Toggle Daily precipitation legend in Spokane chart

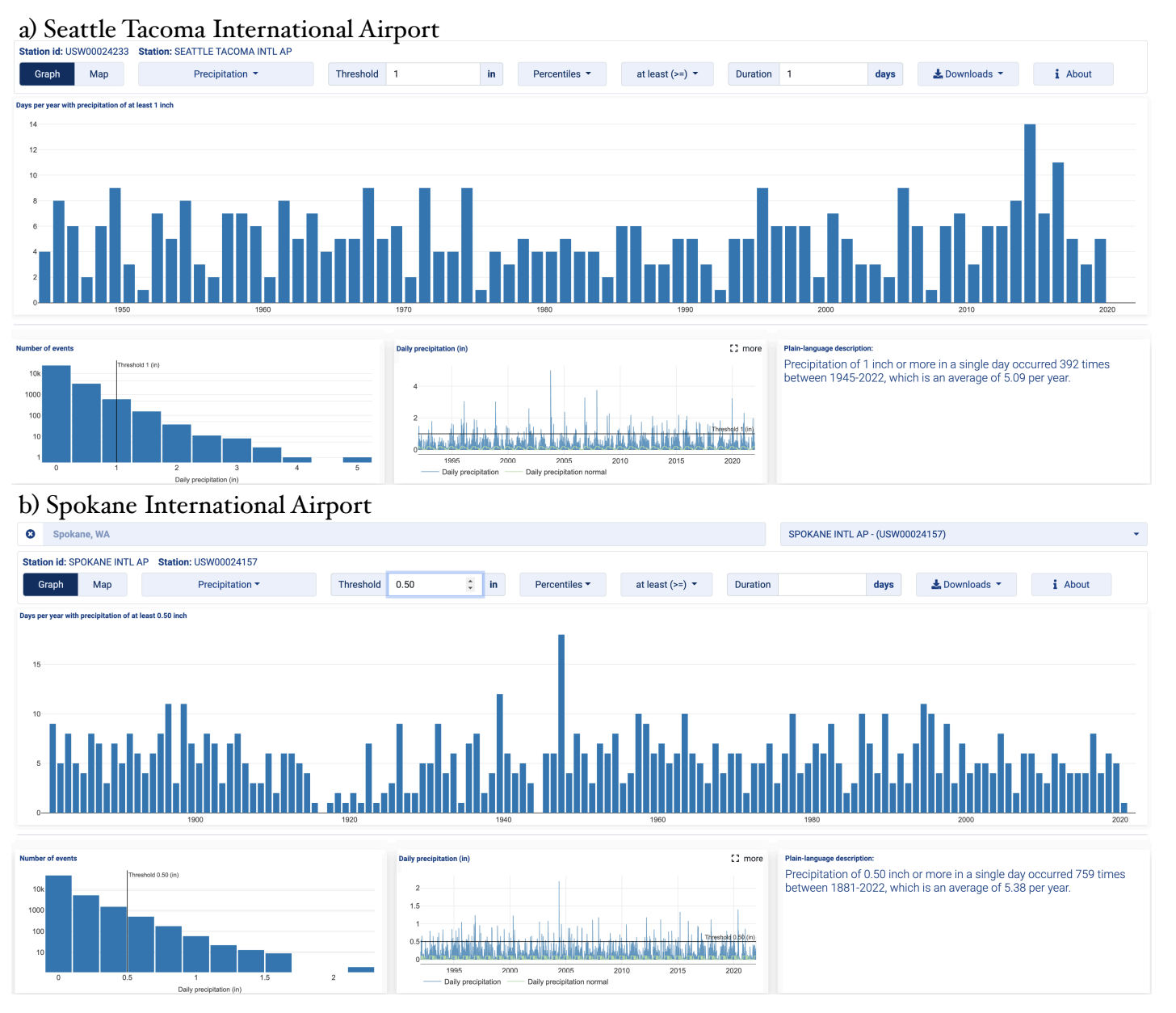pyautogui.click(x=472, y=982)
